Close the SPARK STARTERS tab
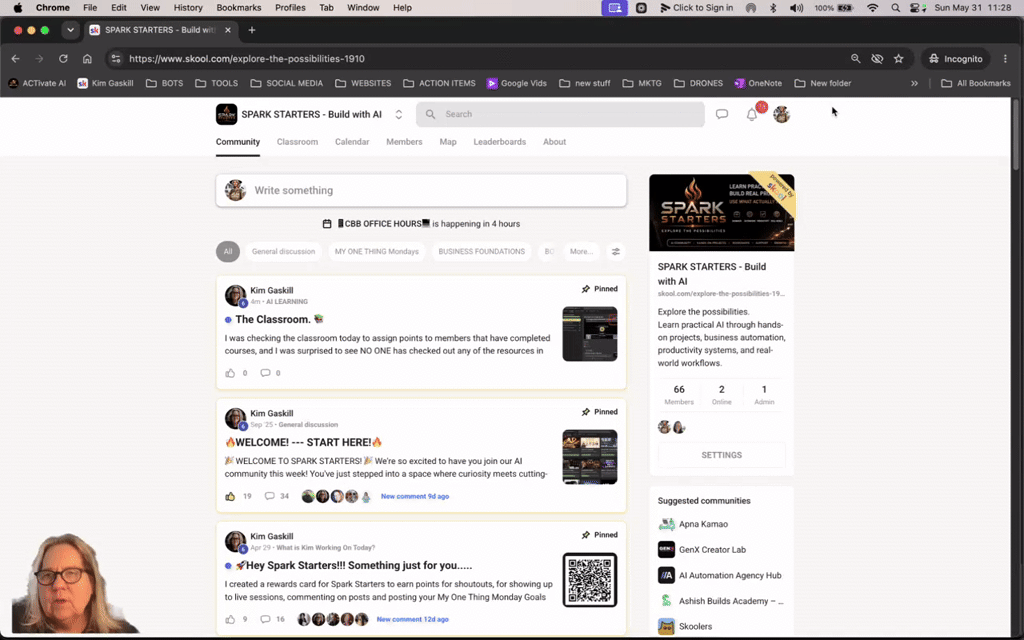Image resolution: width=1024 pixels, height=640 pixels. coord(228,30)
